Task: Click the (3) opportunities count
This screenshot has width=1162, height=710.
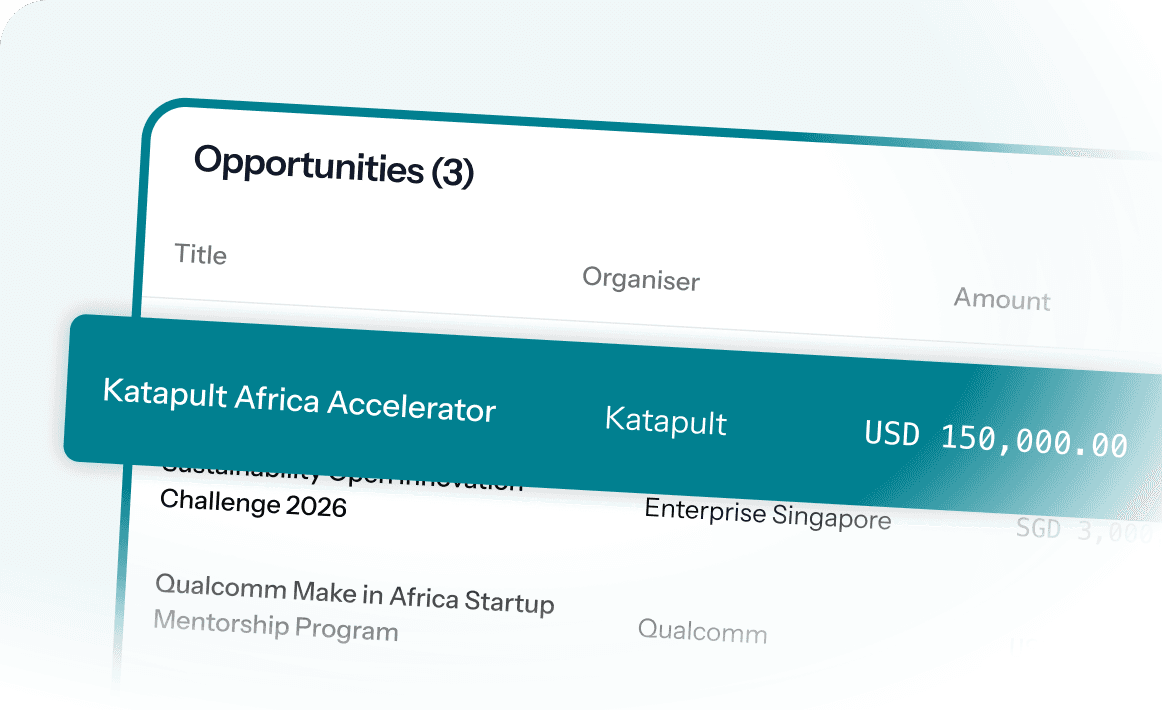Action: (x=452, y=172)
